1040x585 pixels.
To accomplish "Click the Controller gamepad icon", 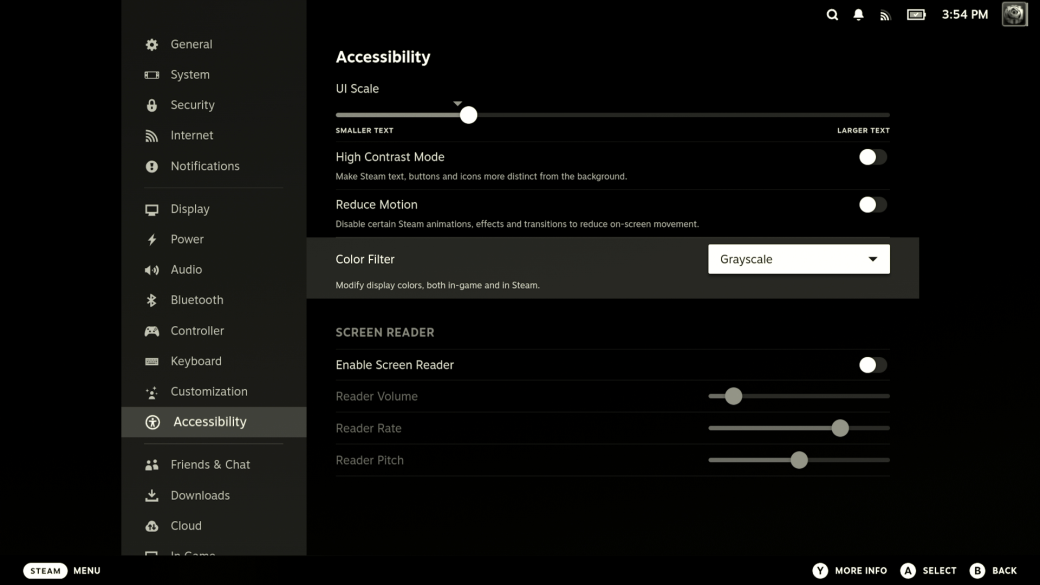I will pos(152,331).
